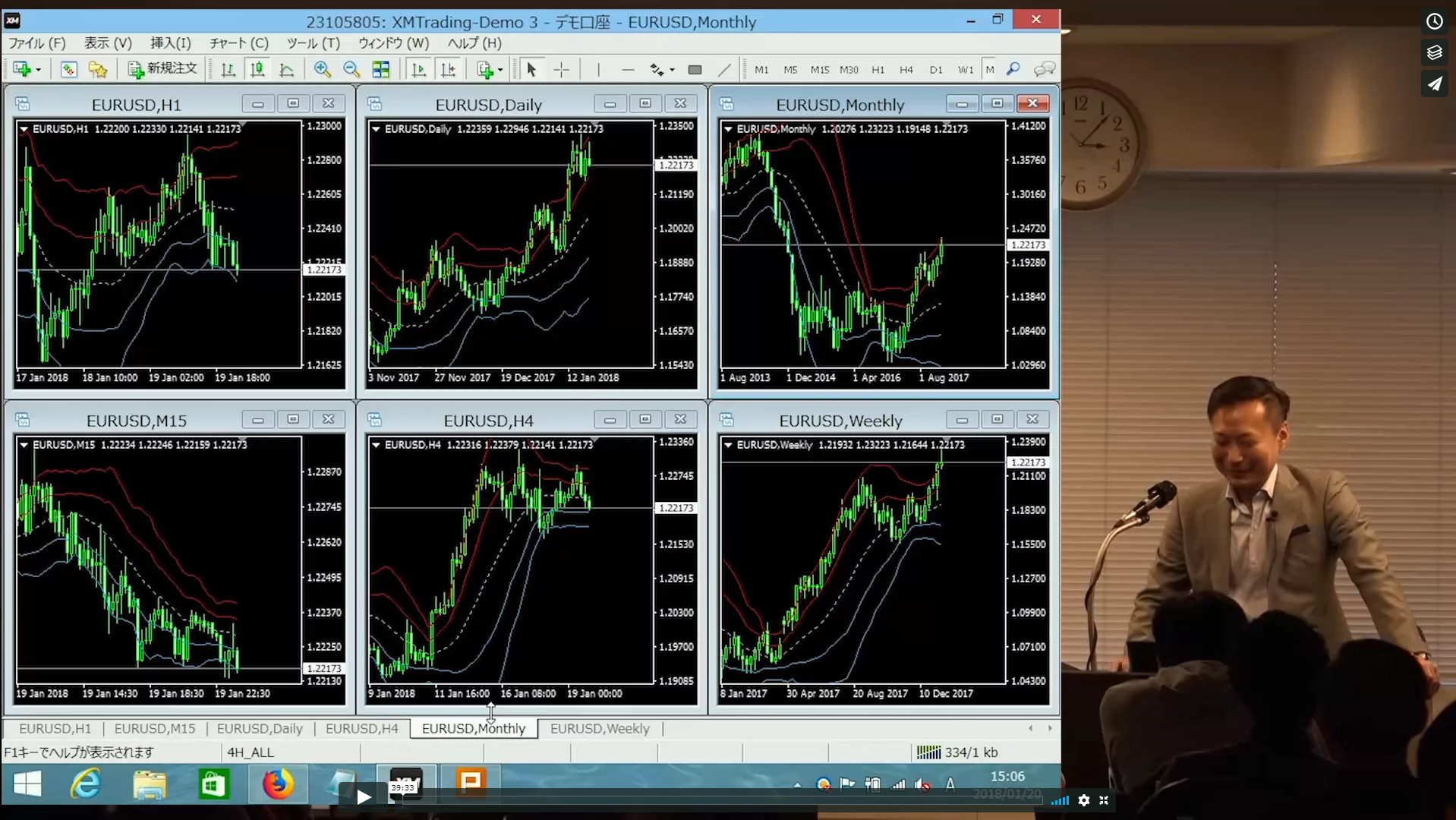This screenshot has height=820, width=1456.
Task: Select the line chart icon
Action: point(286,70)
